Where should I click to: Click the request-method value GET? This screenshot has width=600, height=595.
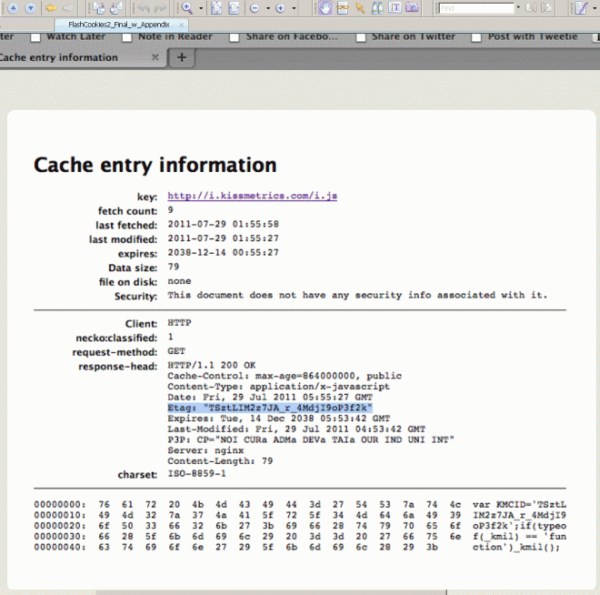pyautogui.click(x=176, y=351)
